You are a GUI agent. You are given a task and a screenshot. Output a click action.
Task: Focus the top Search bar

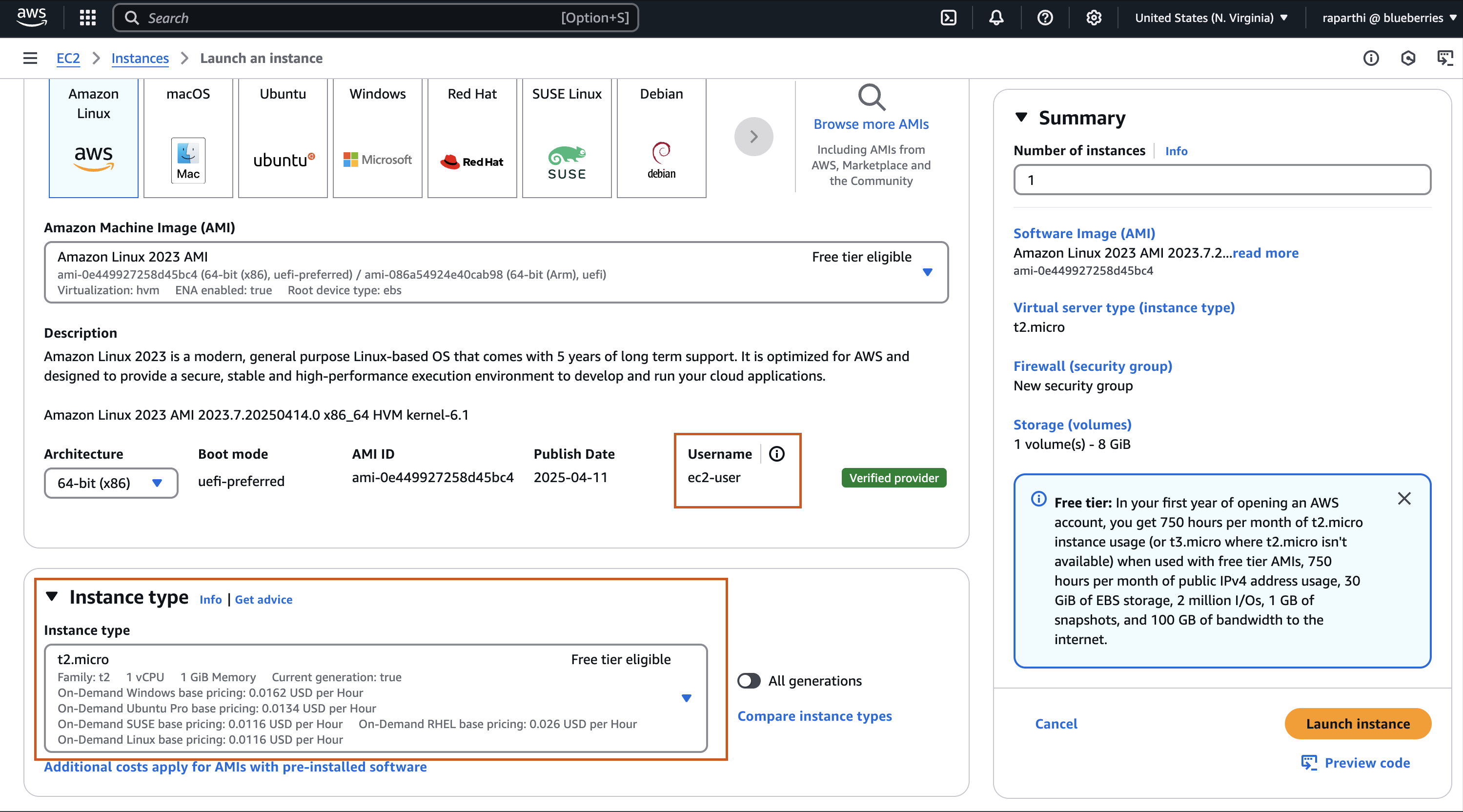375,18
